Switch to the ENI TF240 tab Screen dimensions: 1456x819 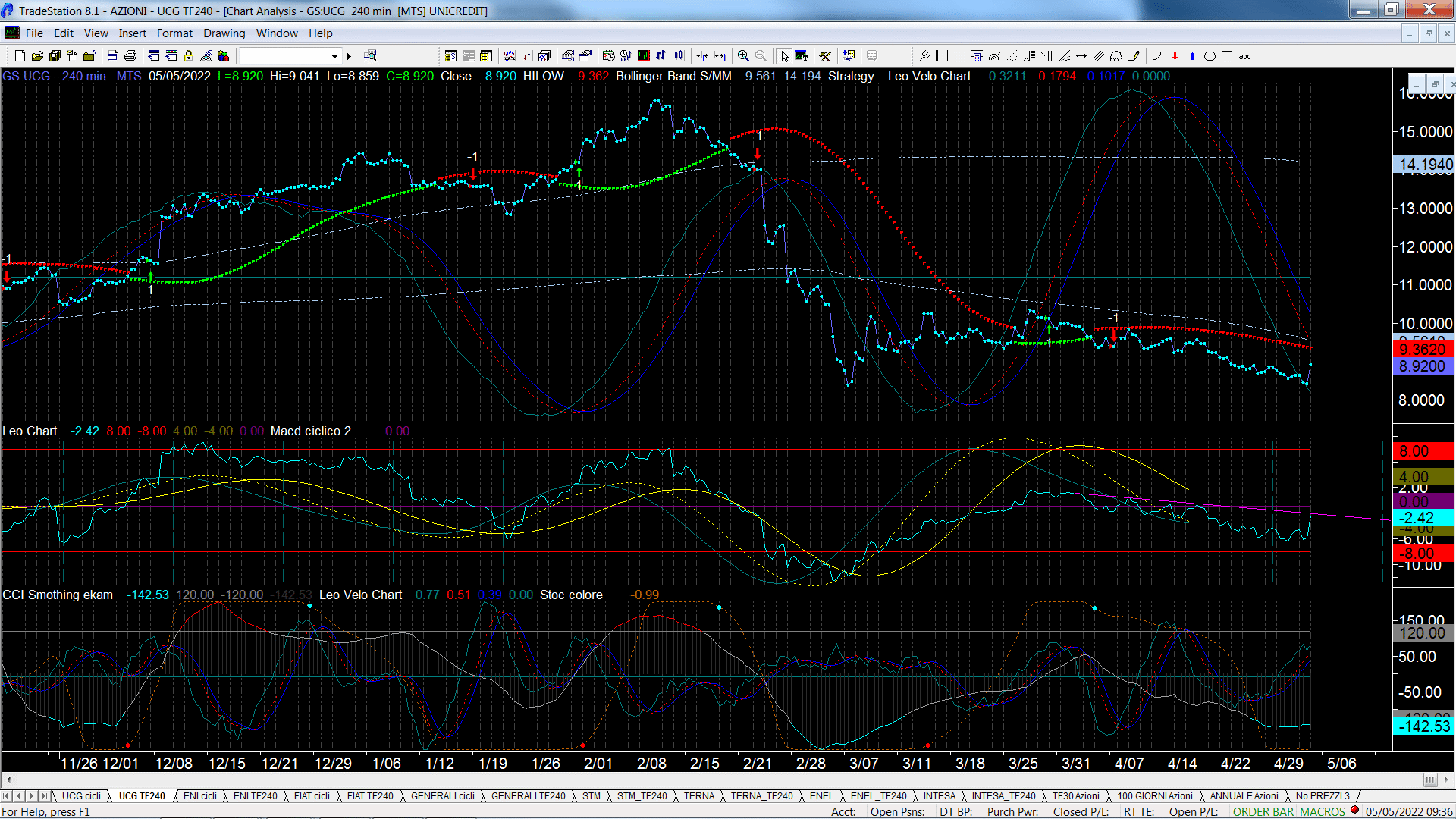[x=256, y=796]
